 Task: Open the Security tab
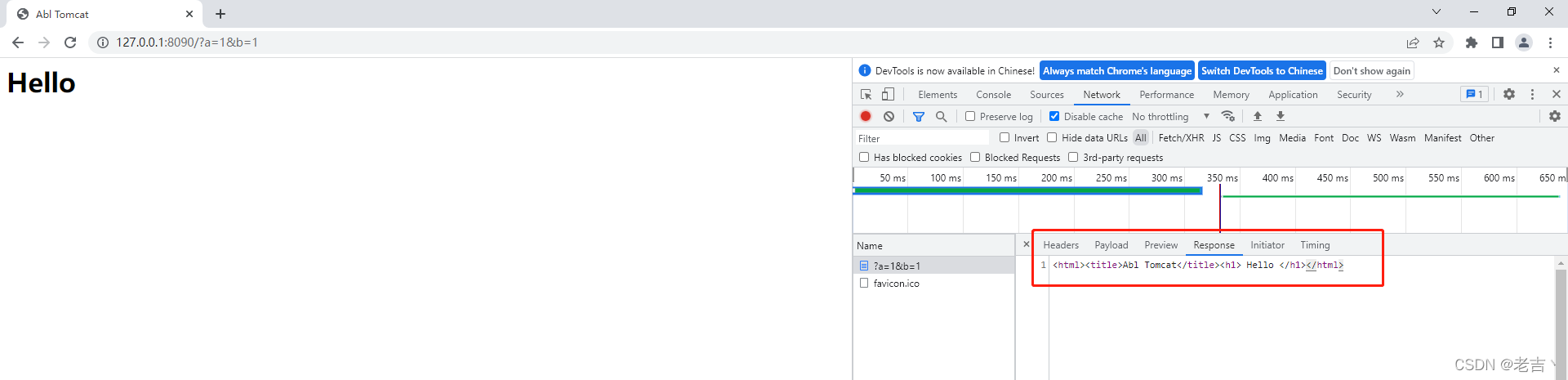(1354, 95)
